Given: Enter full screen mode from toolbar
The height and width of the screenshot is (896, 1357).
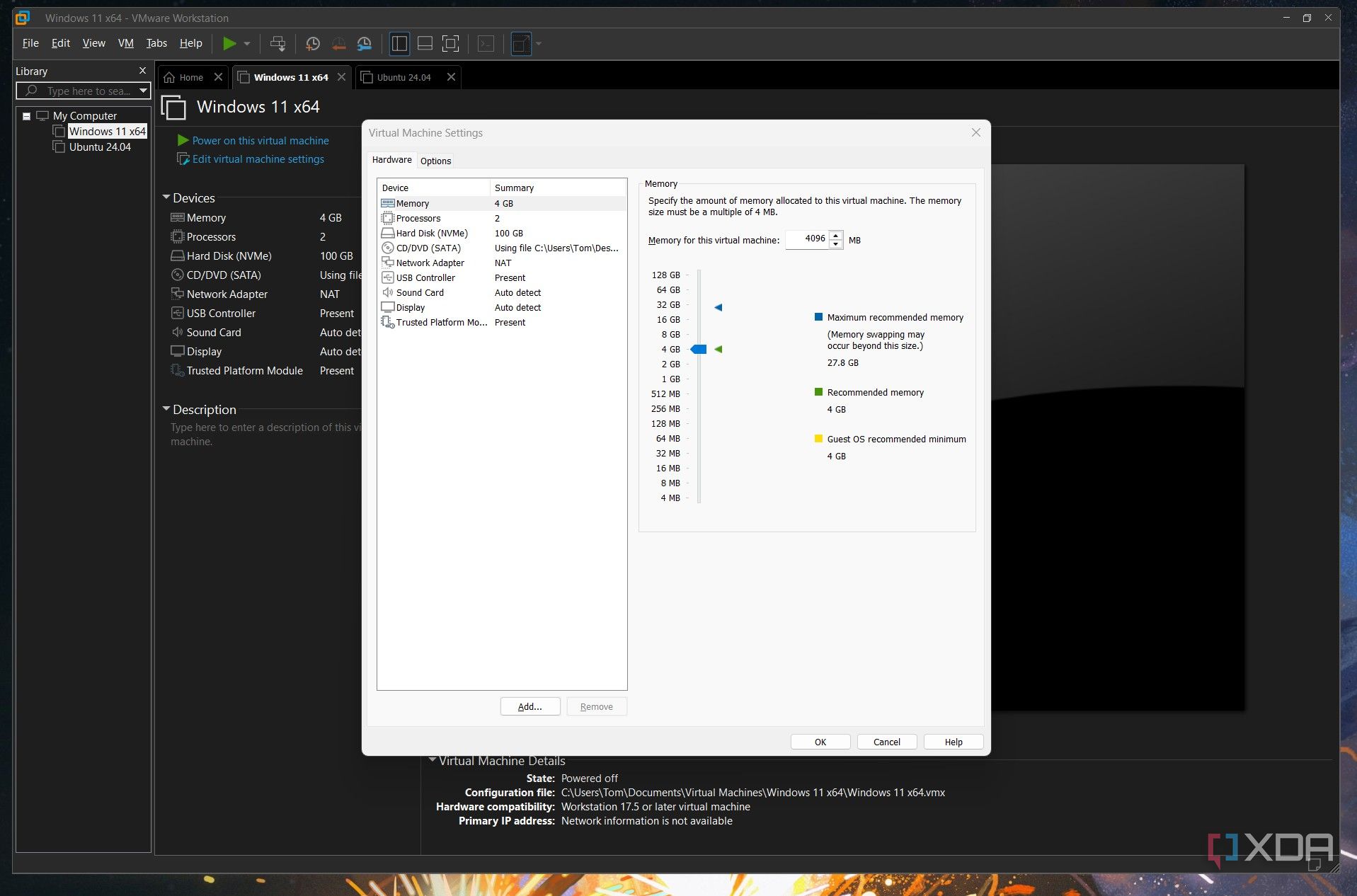Looking at the screenshot, I should (x=450, y=44).
